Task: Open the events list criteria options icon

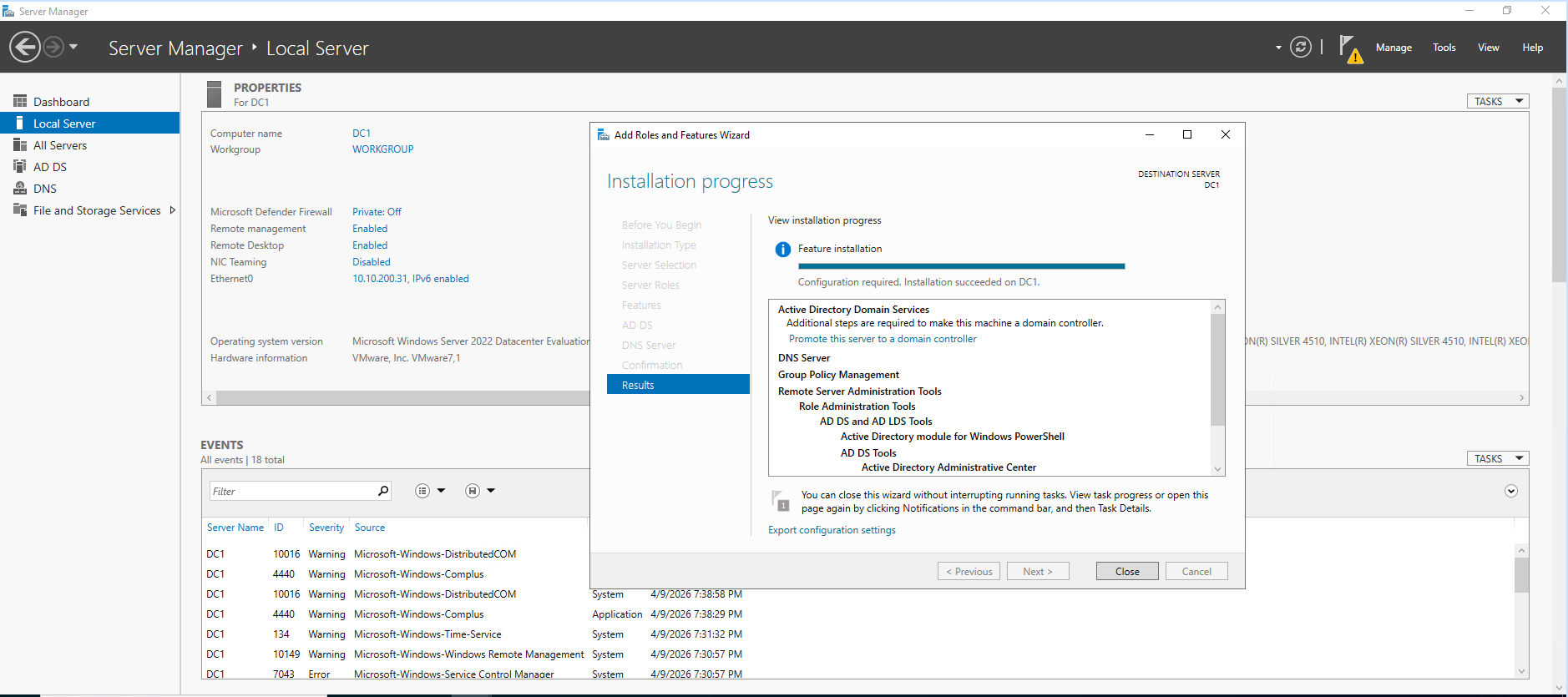Action: coord(423,491)
